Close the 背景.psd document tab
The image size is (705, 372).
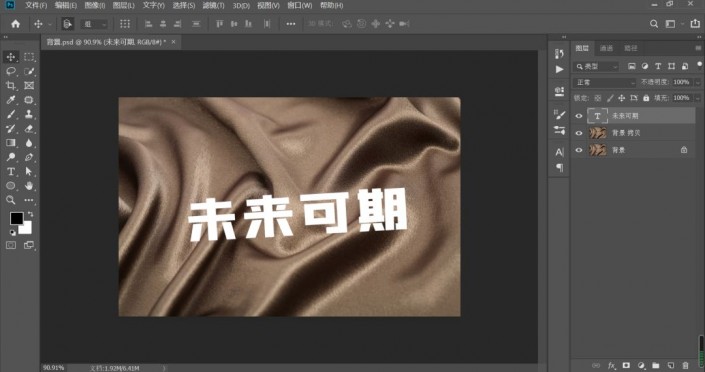[173, 42]
